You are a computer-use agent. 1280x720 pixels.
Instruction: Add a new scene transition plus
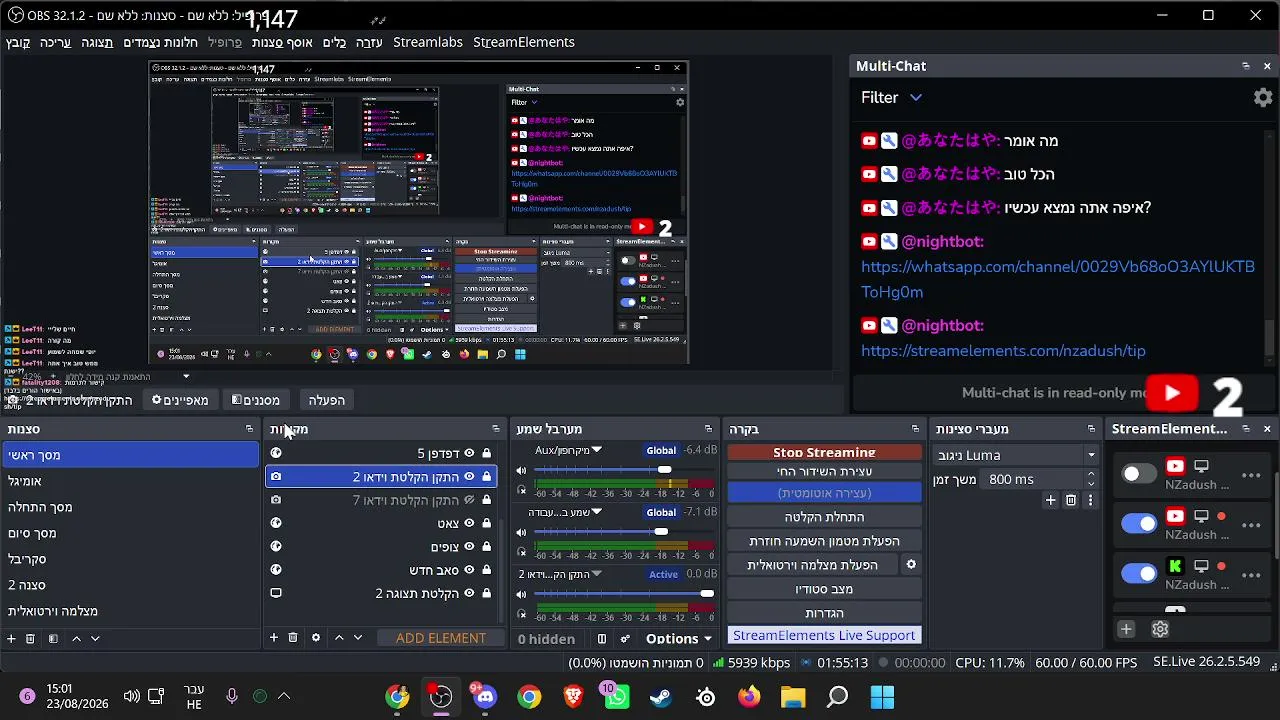click(1050, 499)
